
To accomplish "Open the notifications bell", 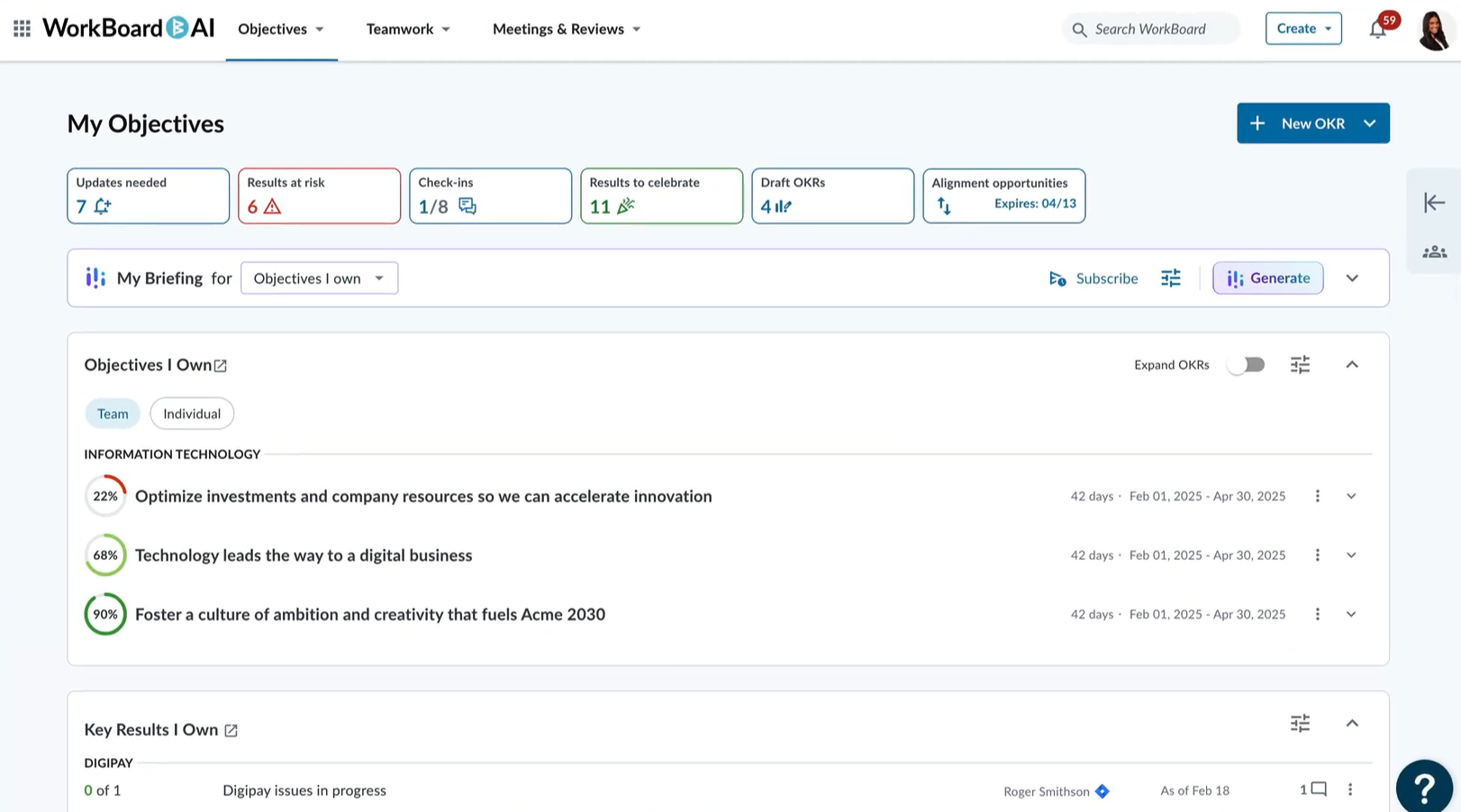I will 1377,30.
